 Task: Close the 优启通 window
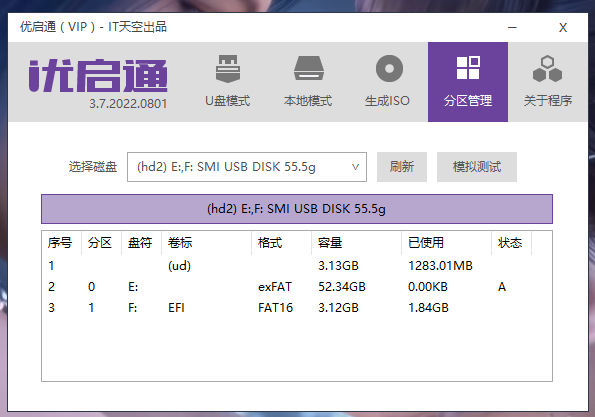point(563,27)
